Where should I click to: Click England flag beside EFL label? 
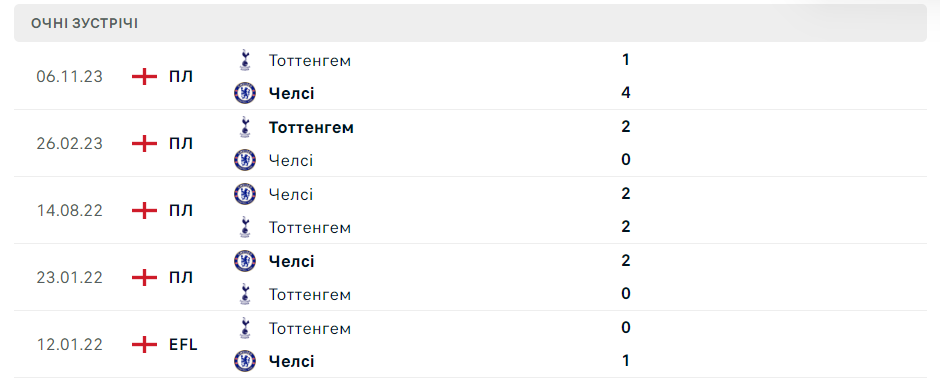click(x=144, y=345)
